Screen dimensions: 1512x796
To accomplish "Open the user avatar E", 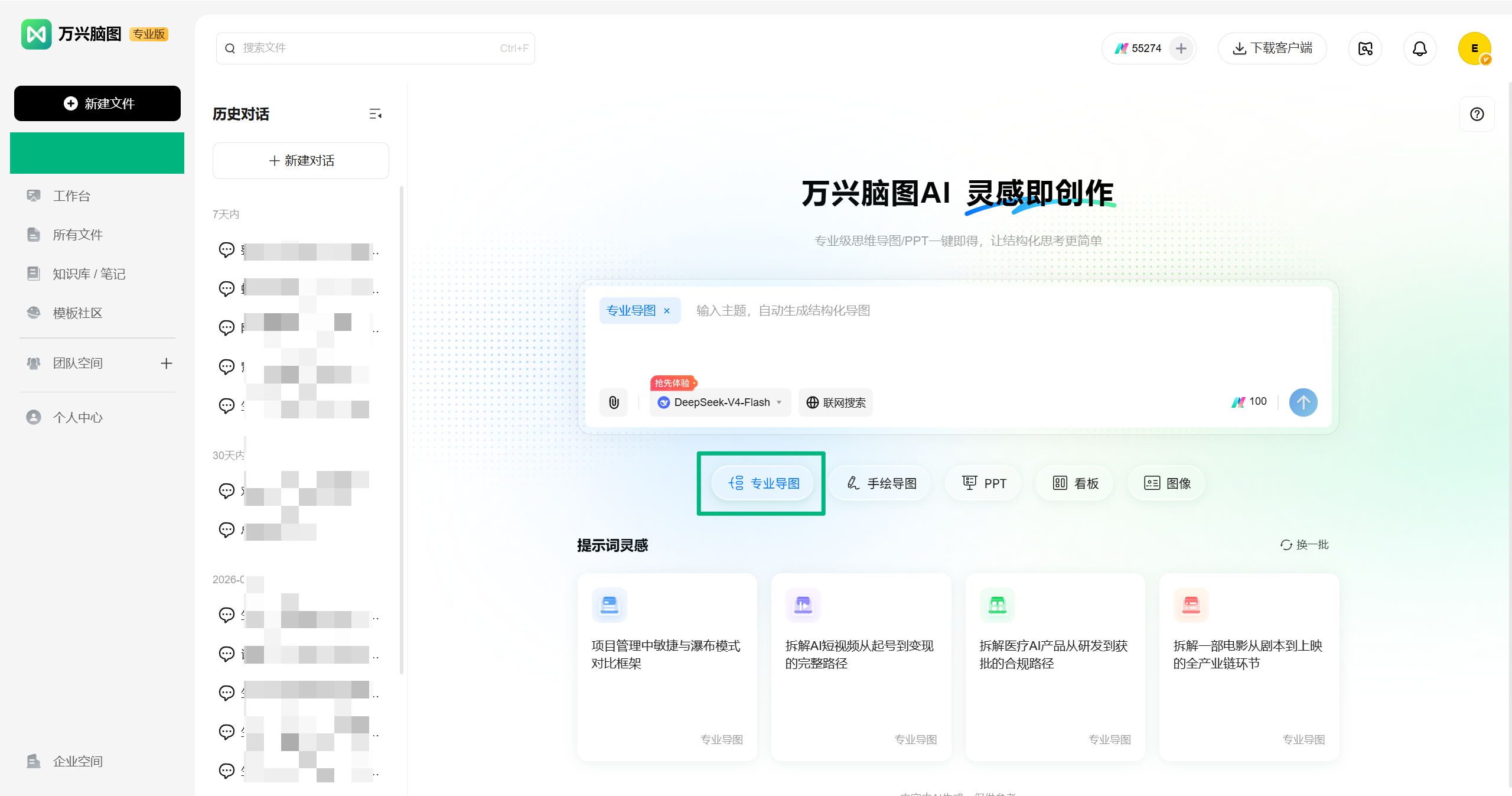I will [1474, 48].
